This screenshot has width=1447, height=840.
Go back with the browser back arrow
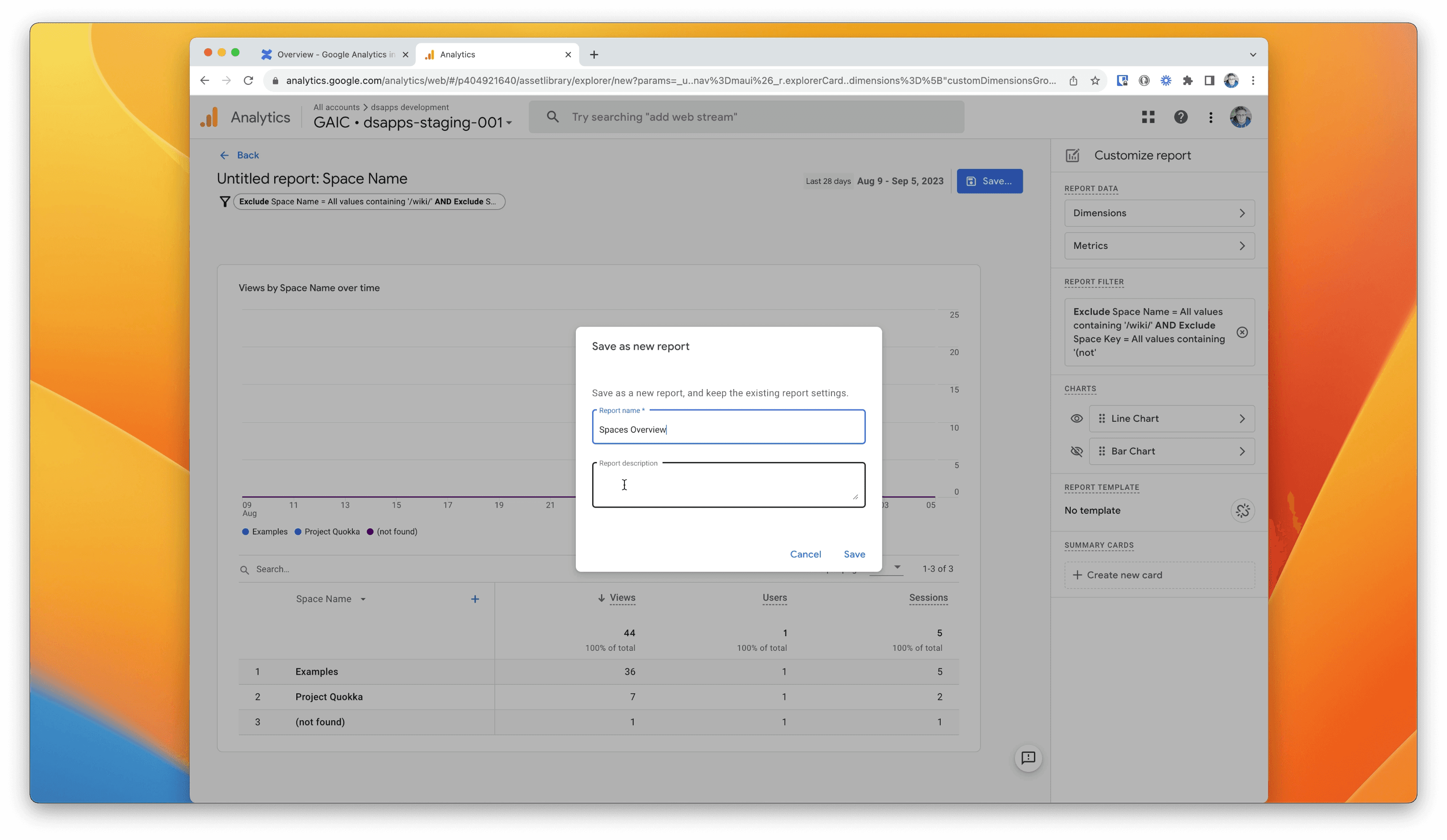tap(204, 80)
